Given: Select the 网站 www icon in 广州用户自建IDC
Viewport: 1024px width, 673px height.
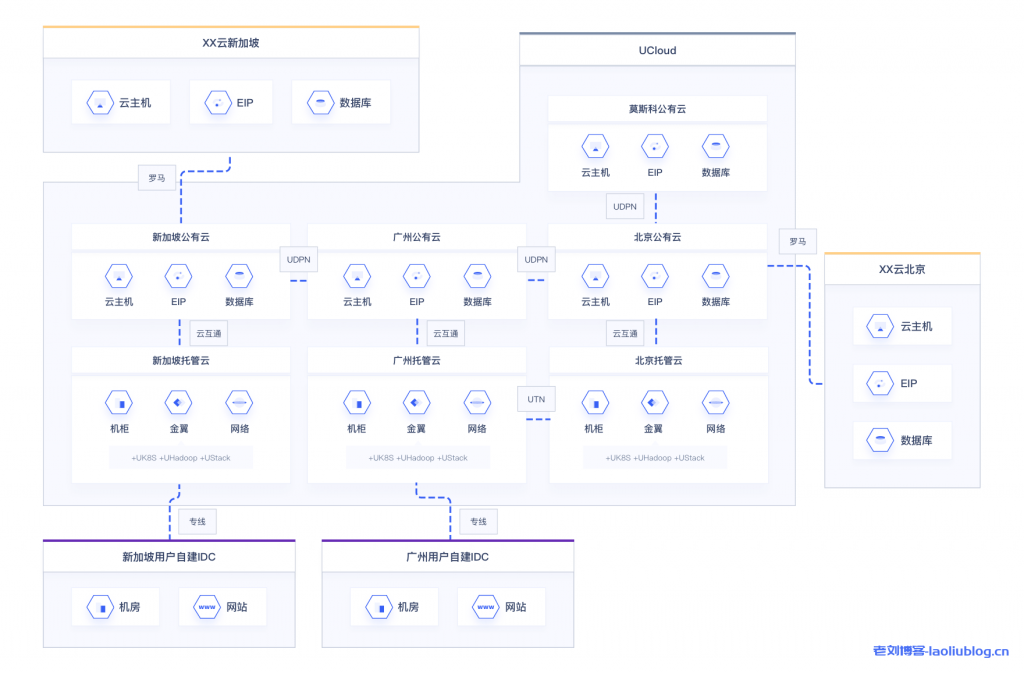Looking at the screenshot, I should click(x=486, y=607).
